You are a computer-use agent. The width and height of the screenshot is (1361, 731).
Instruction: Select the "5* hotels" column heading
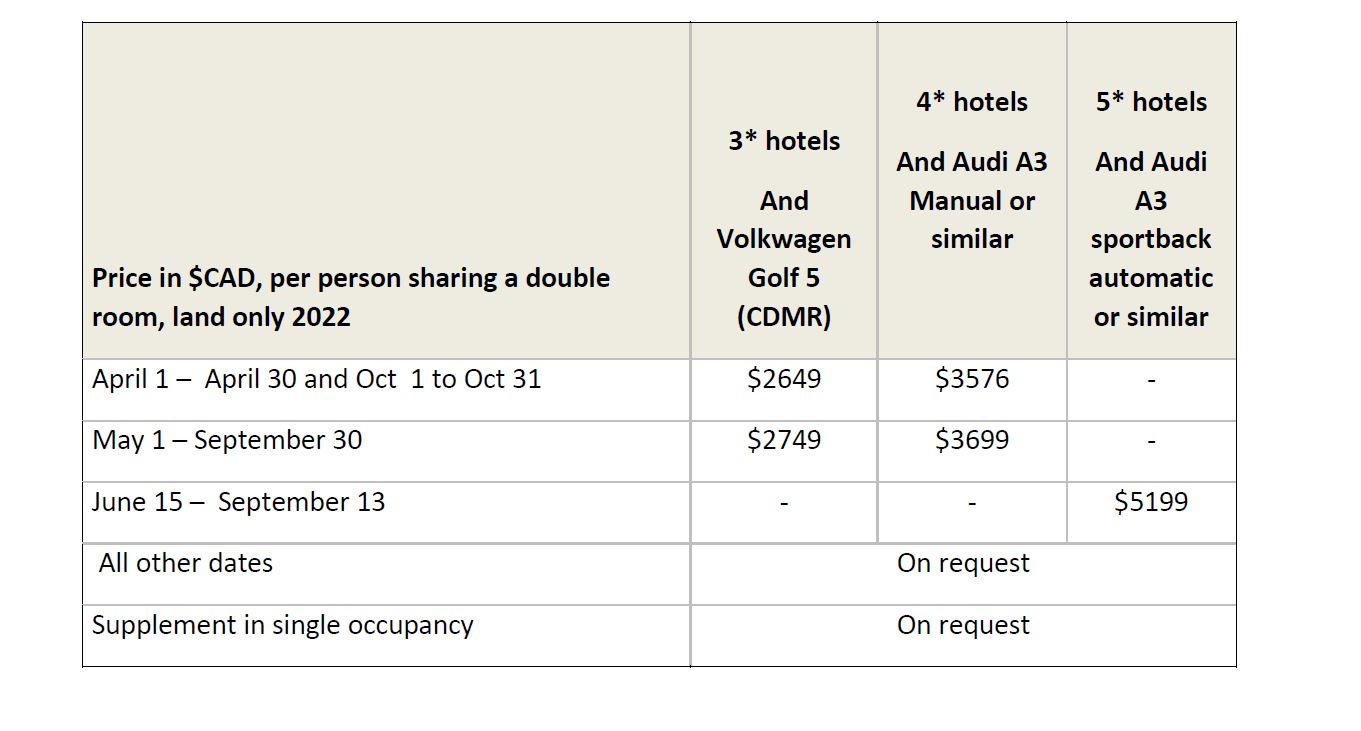(x=1151, y=102)
